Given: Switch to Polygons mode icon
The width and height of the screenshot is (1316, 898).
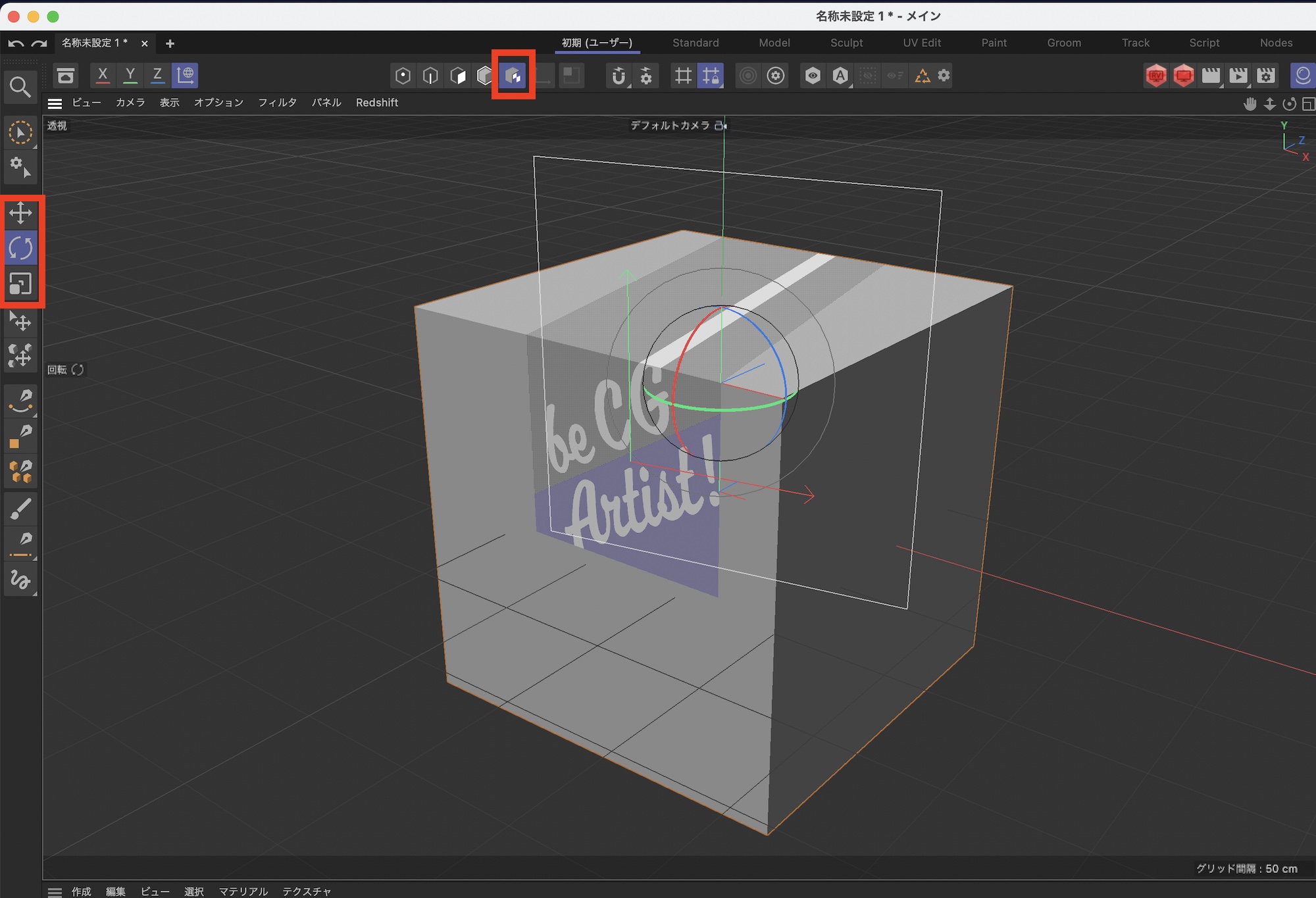Looking at the screenshot, I should (458, 76).
